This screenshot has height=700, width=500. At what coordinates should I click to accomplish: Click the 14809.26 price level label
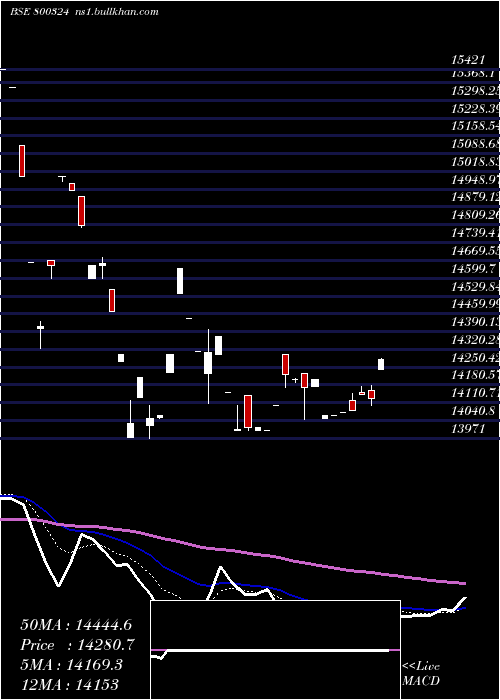tap(475, 215)
